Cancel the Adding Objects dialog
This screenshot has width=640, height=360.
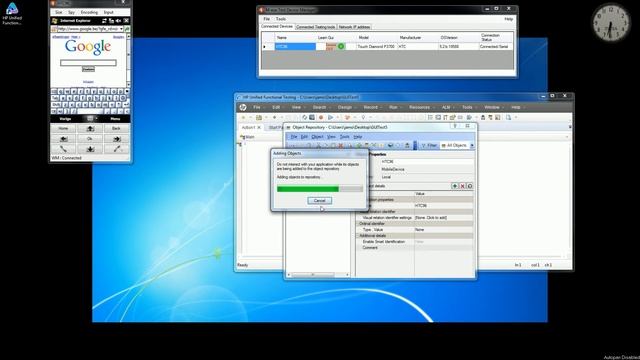[x=319, y=200]
